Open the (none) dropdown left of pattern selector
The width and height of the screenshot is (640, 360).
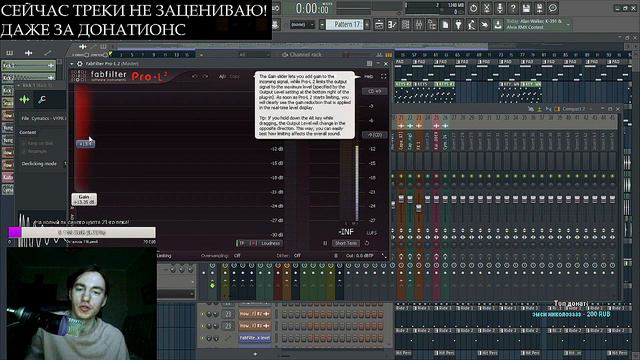point(302,25)
